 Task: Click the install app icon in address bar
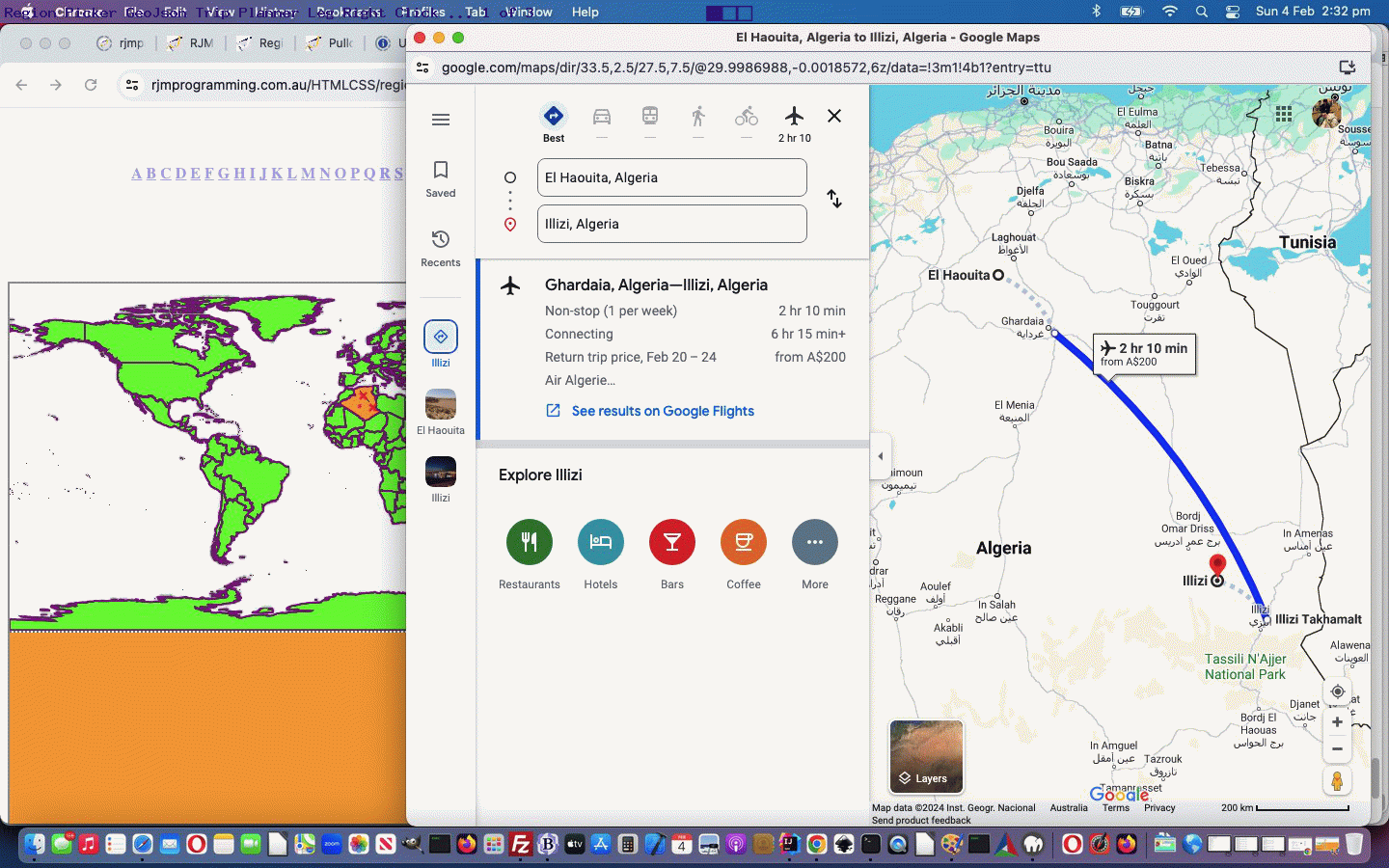[x=1348, y=68]
